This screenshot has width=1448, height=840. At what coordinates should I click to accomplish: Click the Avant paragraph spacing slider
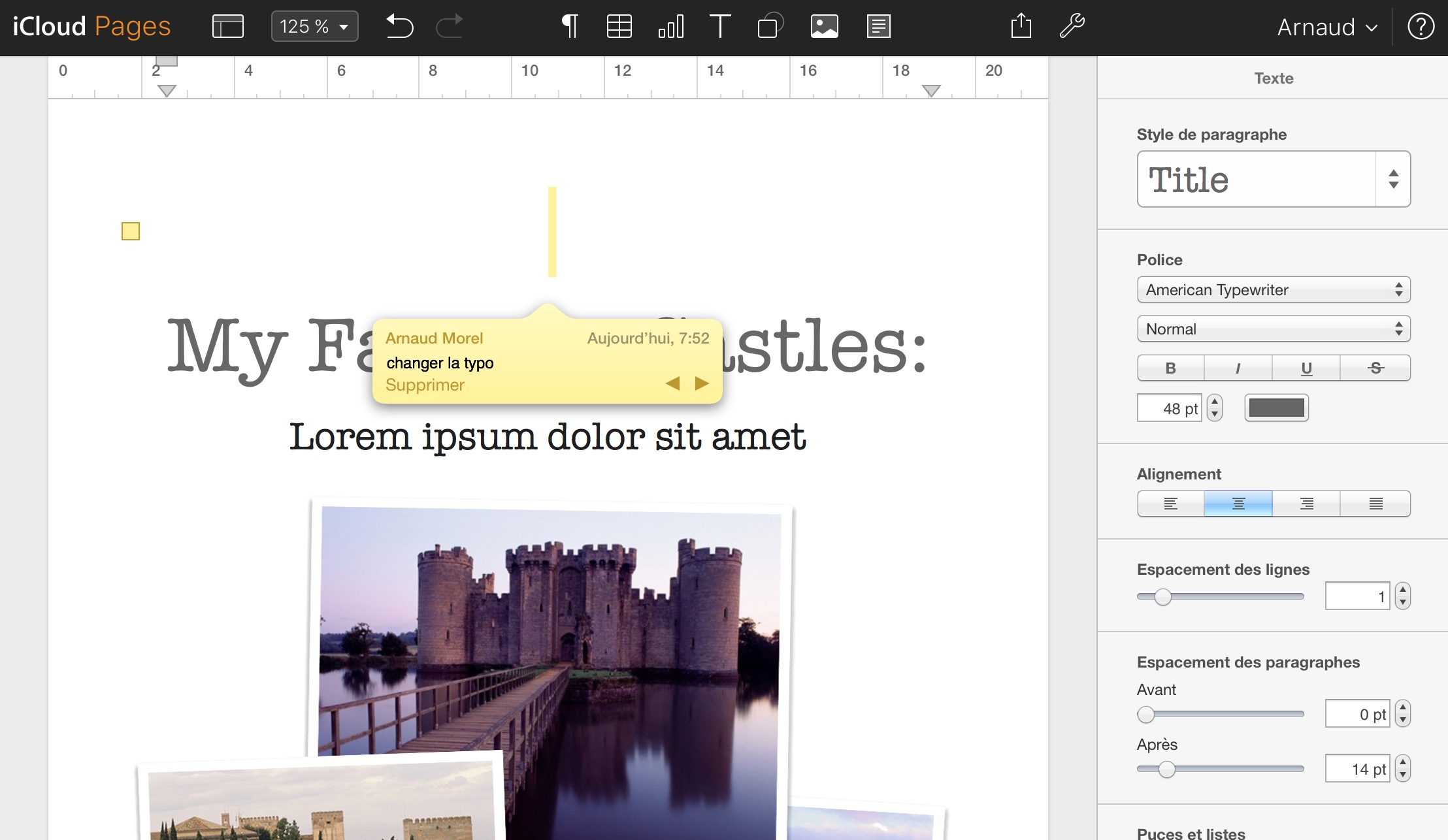tap(1220, 715)
